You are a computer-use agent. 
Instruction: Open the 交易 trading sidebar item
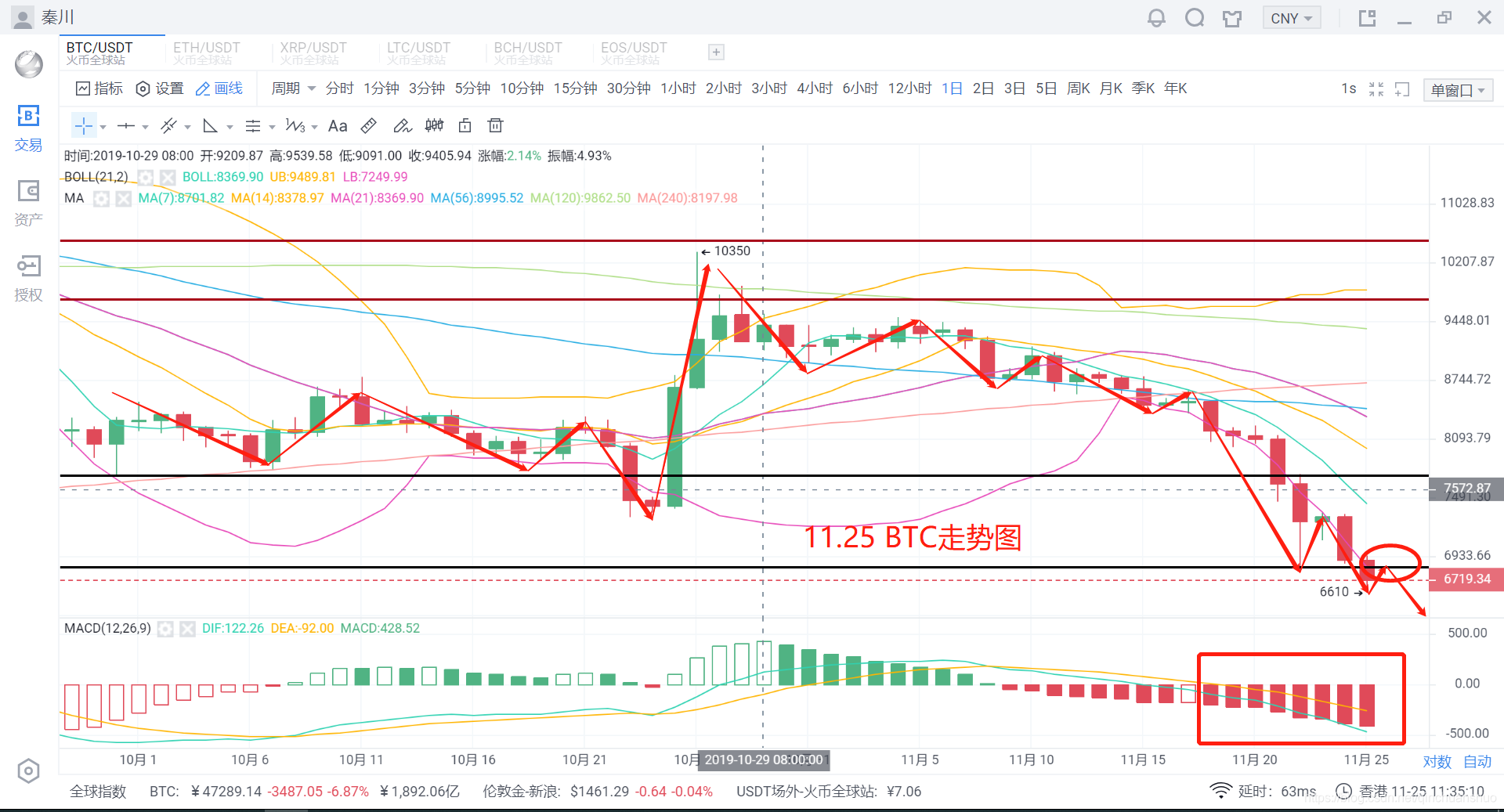coord(28,129)
